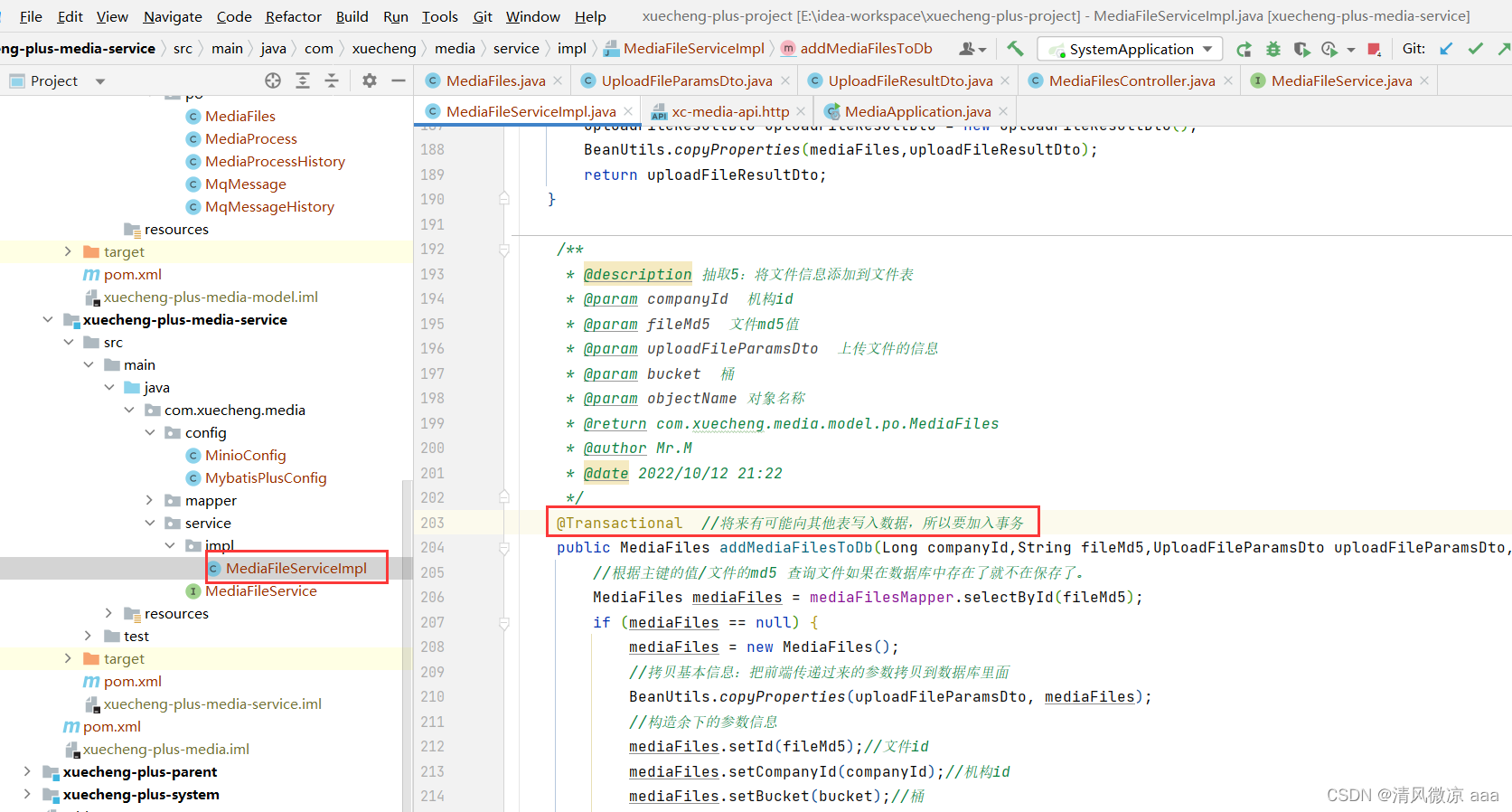Screen dimensions: 1512x812
Task: Click the Select Opened File target icon
Action: (273, 80)
